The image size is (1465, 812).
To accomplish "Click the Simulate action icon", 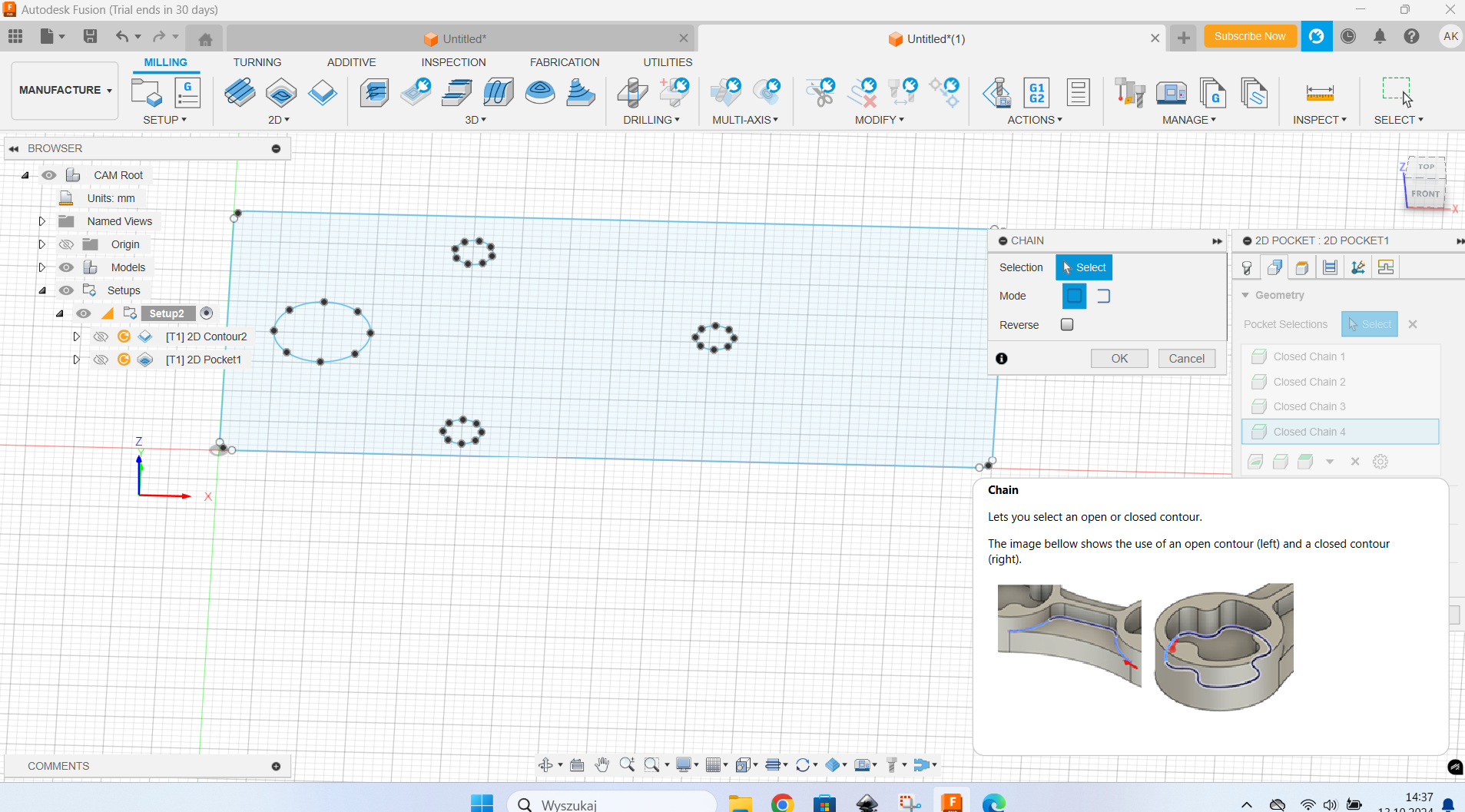I will coord(996,93).
